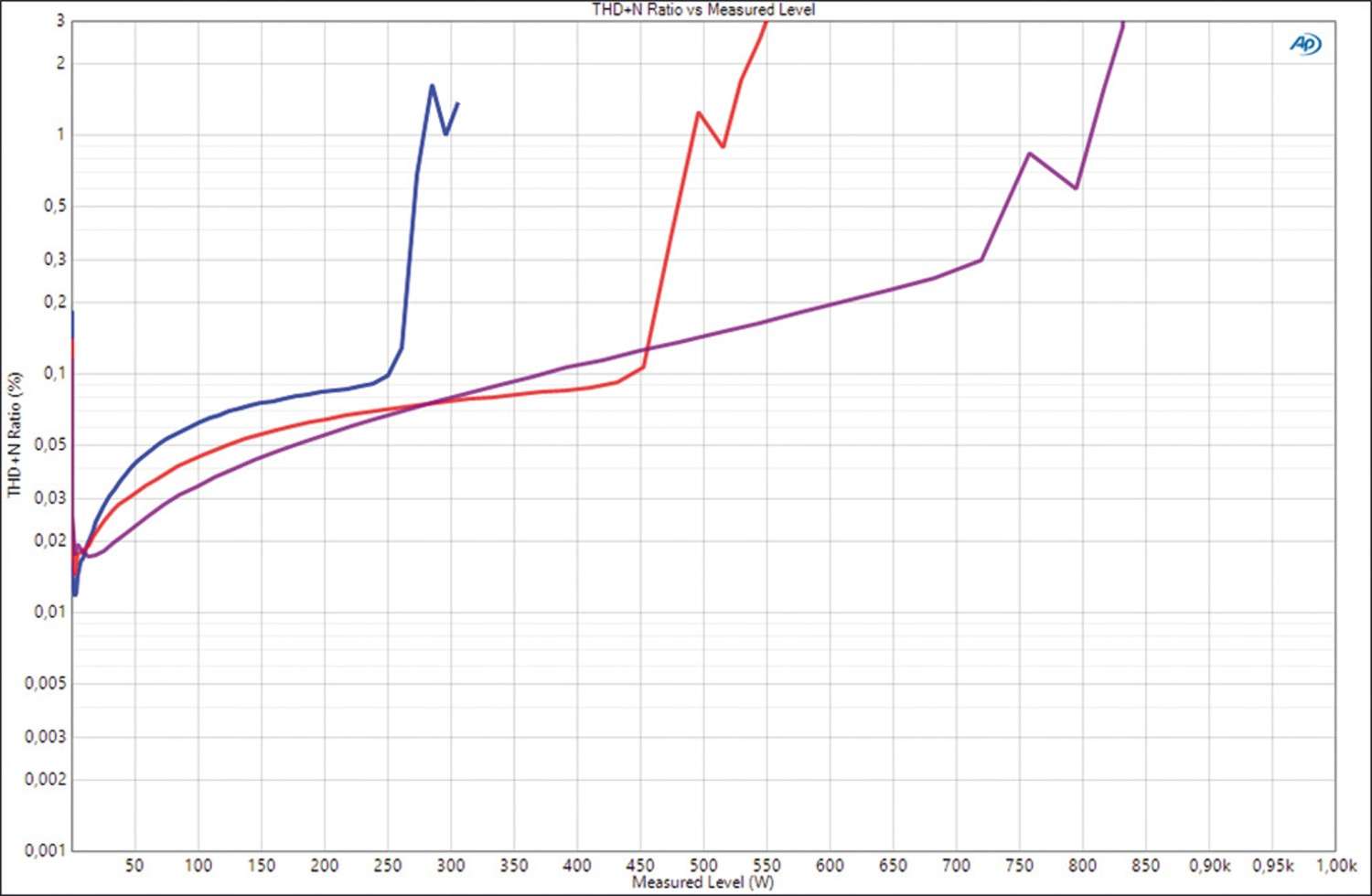Click the '0,2' y-axis tick label
This screenshot has height=896, width=1372.
click(55, 302)
